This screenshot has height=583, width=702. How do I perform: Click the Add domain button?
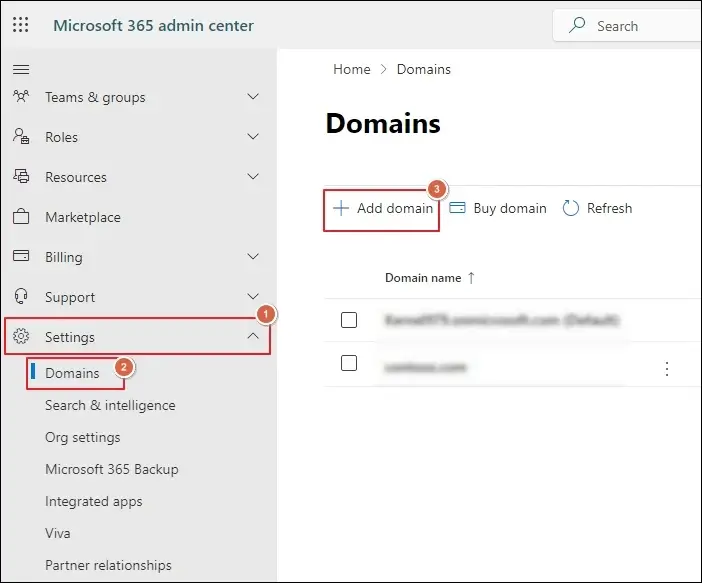(x=381, y=210)
